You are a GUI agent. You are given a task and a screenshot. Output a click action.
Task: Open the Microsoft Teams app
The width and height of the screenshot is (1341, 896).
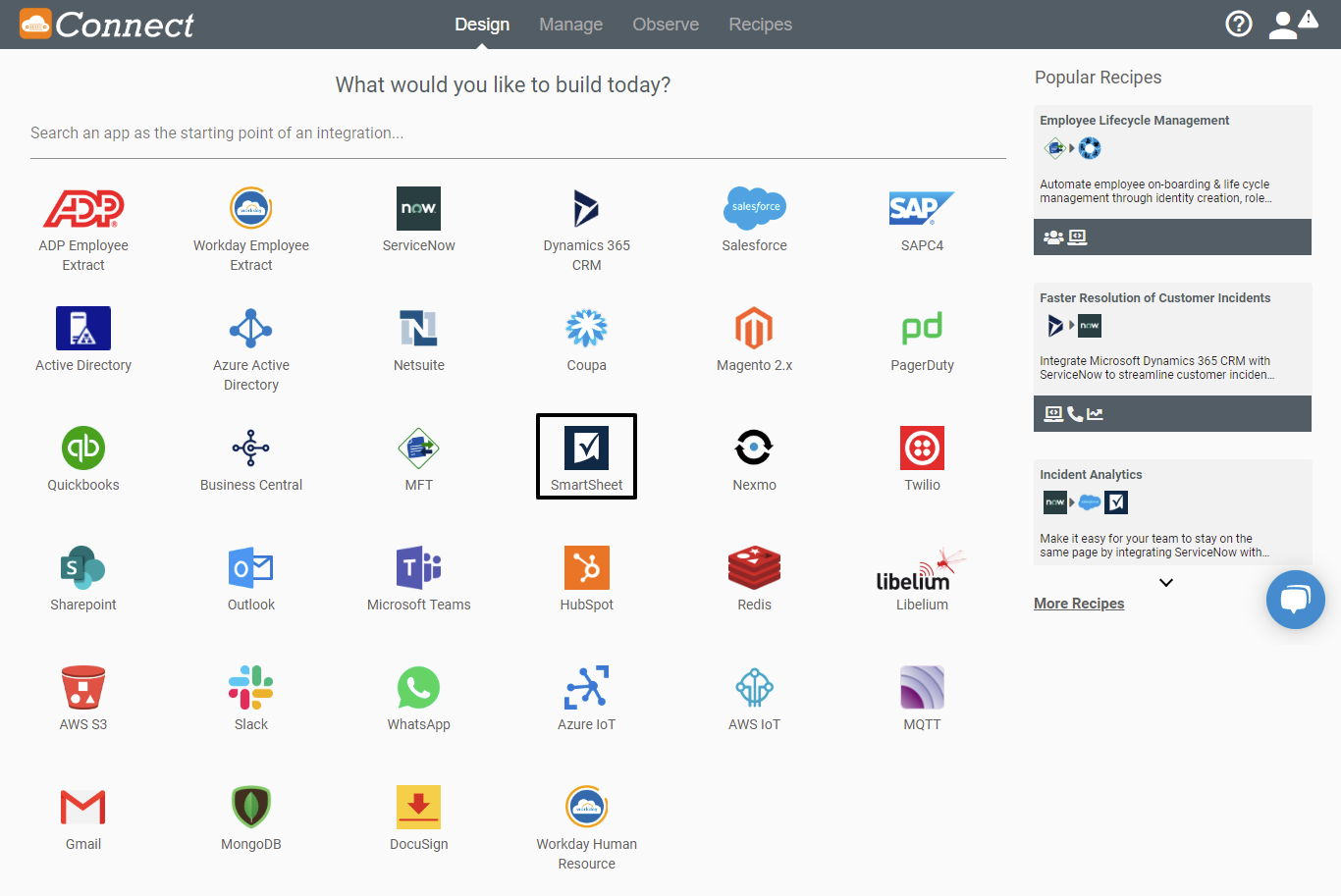click(x=419, y=567)
